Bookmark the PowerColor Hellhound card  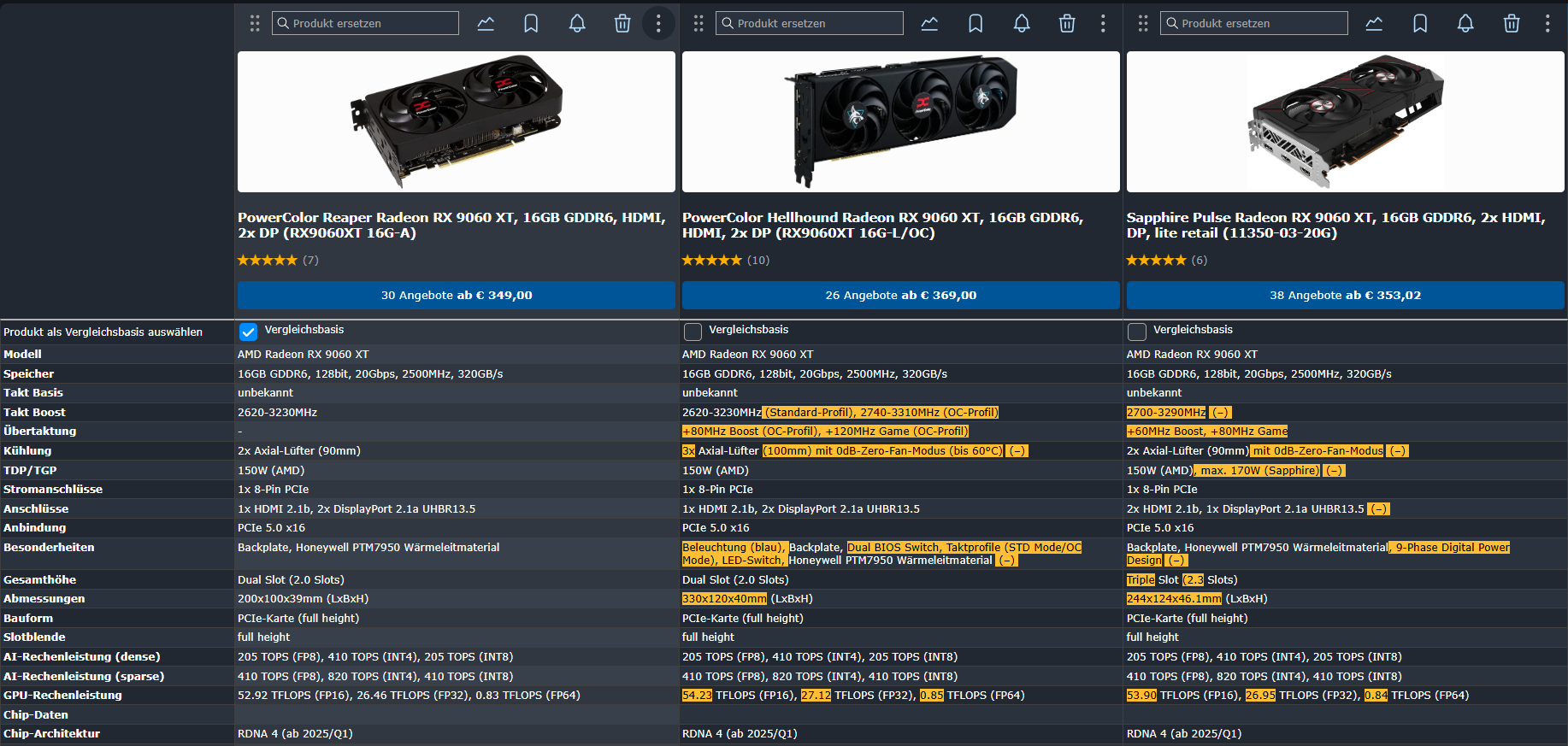coord(976,23)
